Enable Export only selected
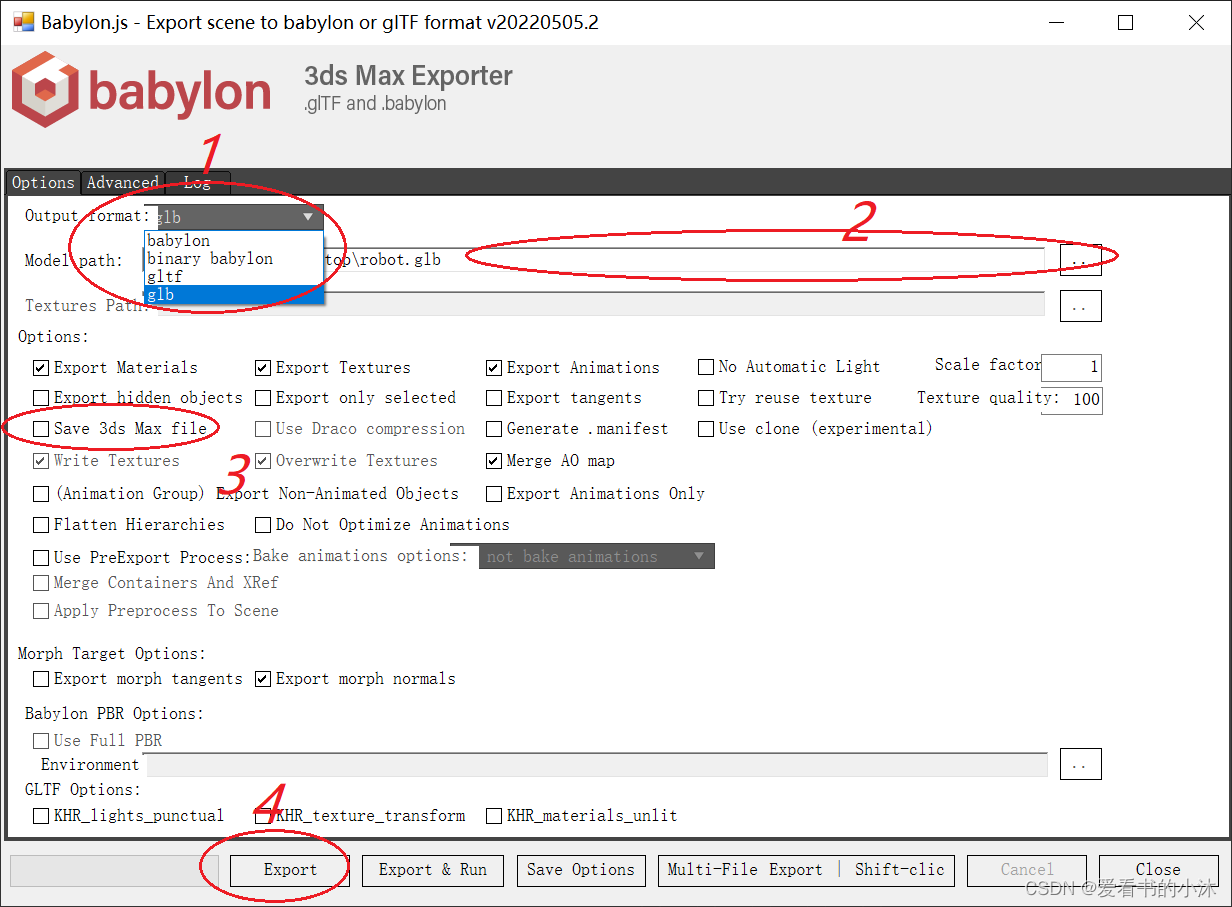The image size is (1232, 907). [x=263, y=398]
